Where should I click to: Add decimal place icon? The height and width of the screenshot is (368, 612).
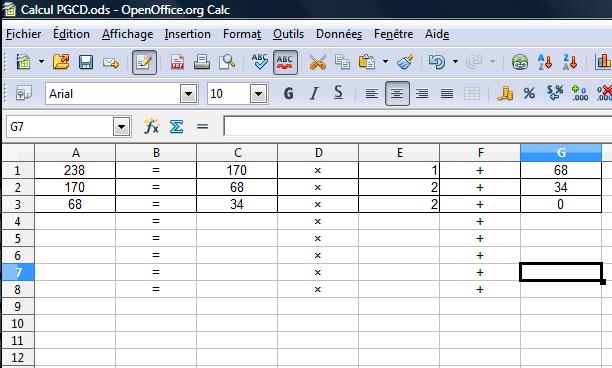tap(580, 93)
